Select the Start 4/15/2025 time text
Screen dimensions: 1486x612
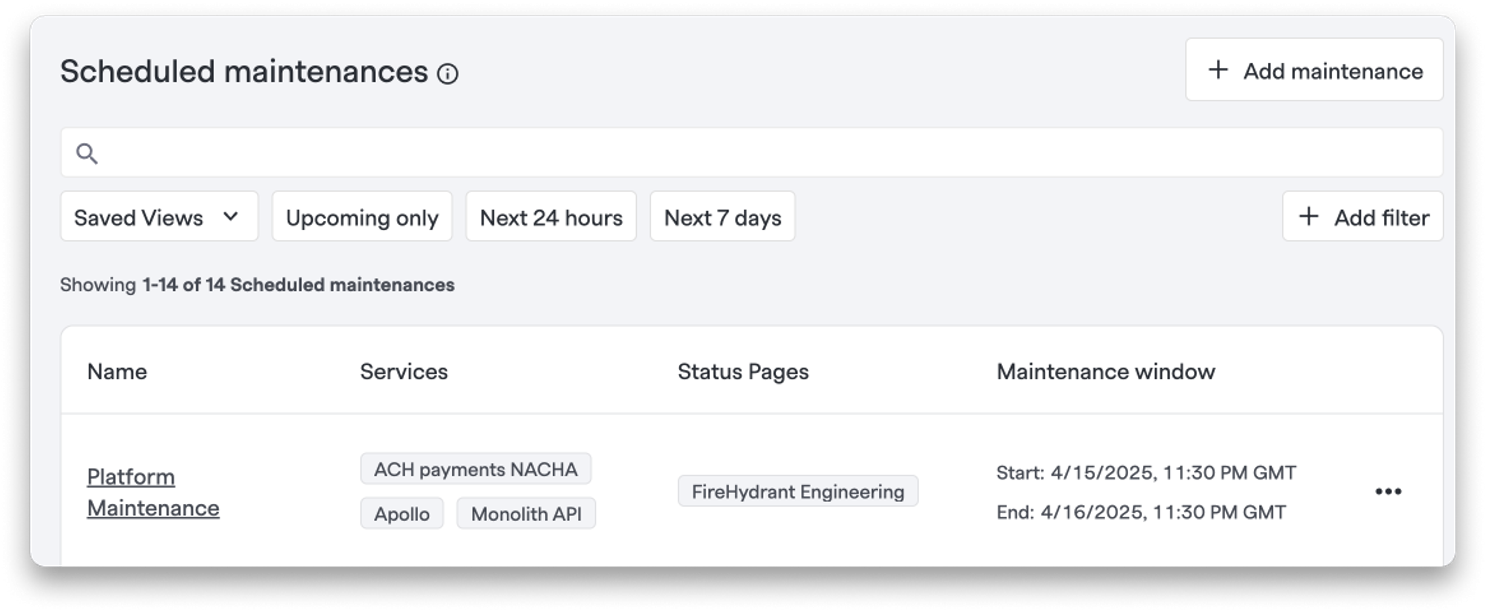coord(1146,472)
